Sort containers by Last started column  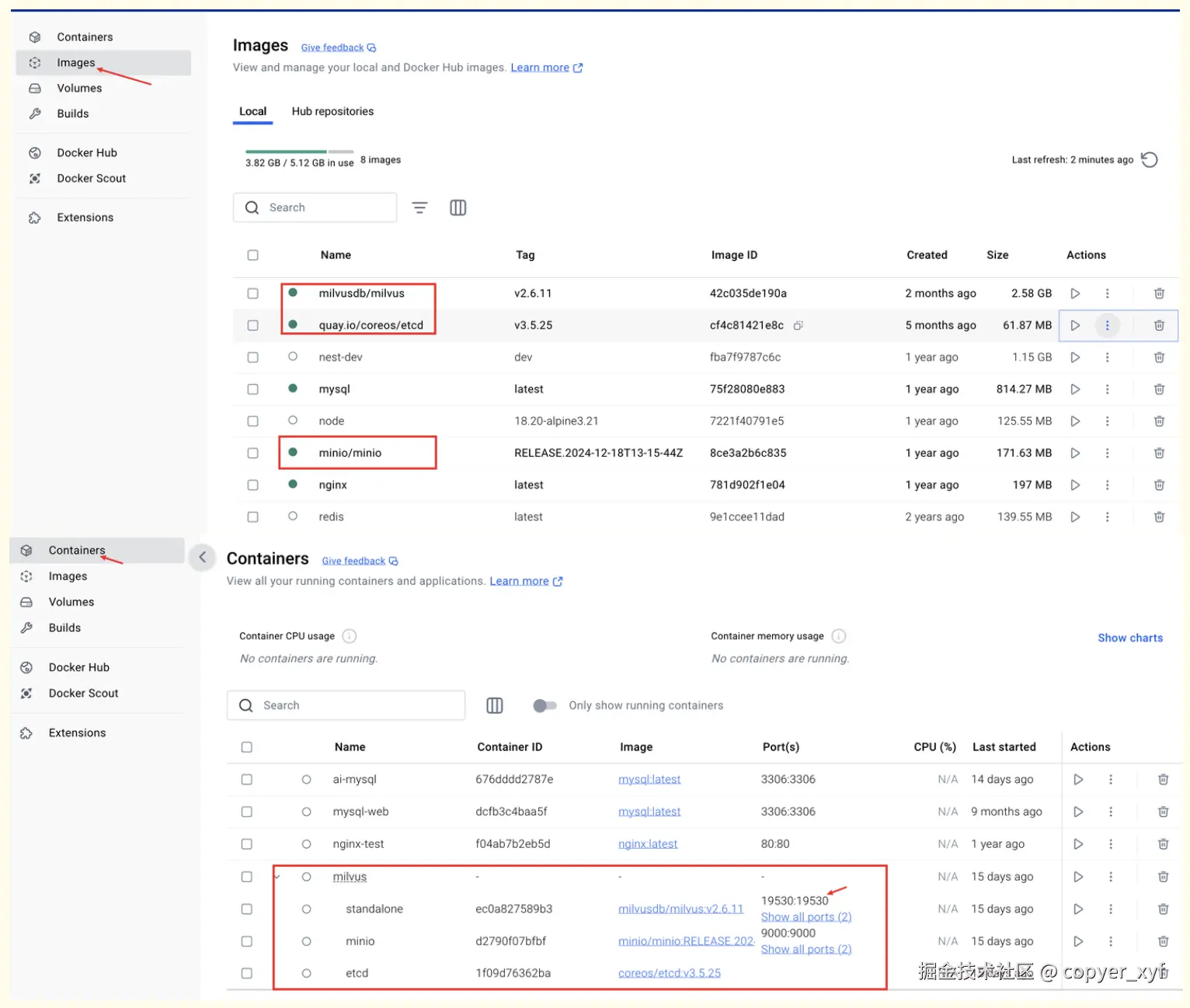[x=1004, y=747]
